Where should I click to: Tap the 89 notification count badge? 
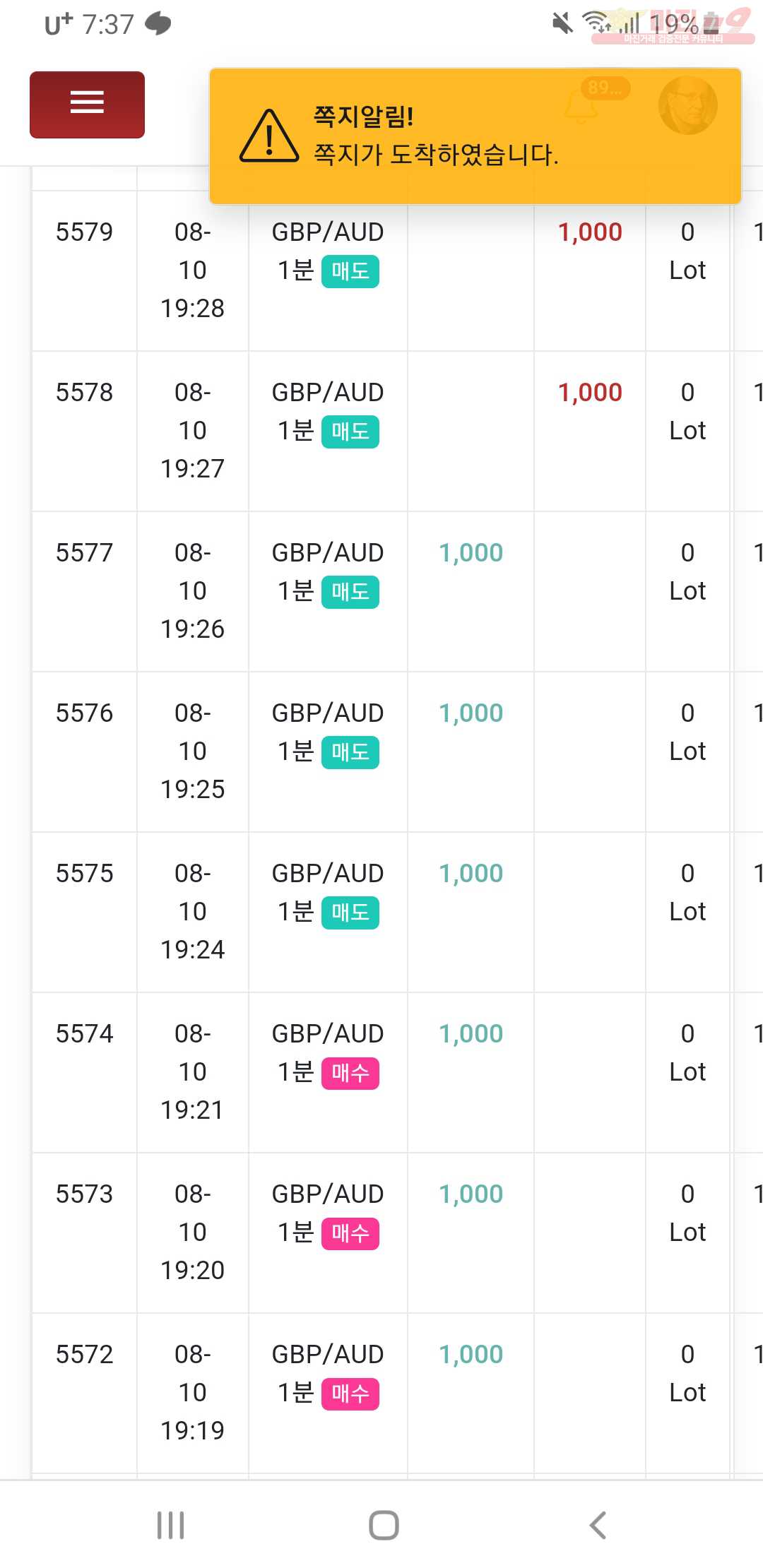(605, 88)
